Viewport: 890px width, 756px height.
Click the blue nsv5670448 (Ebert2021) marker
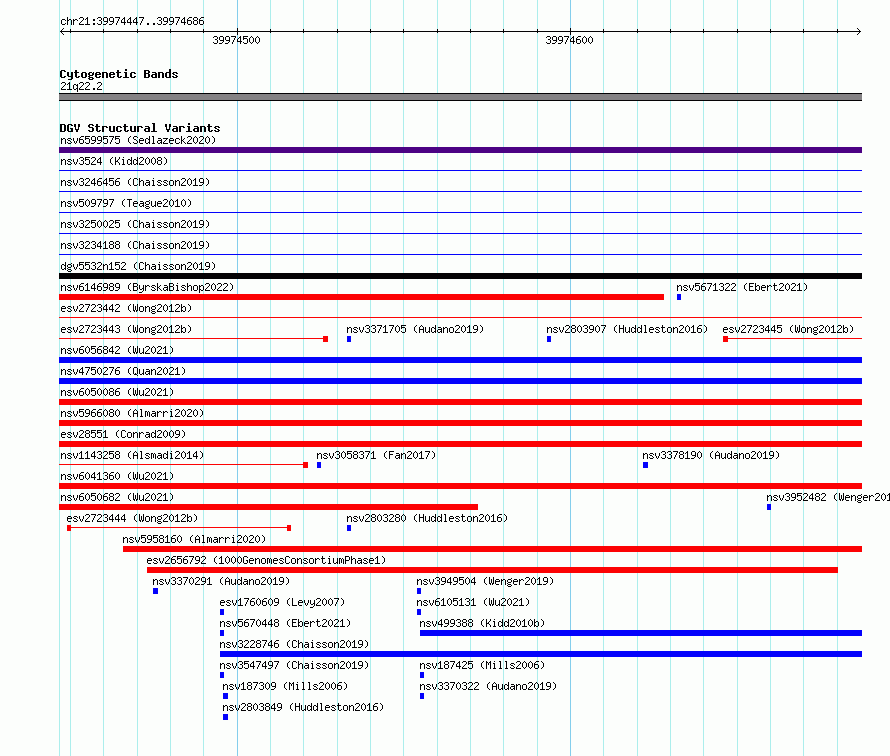[x=222, y=633]
